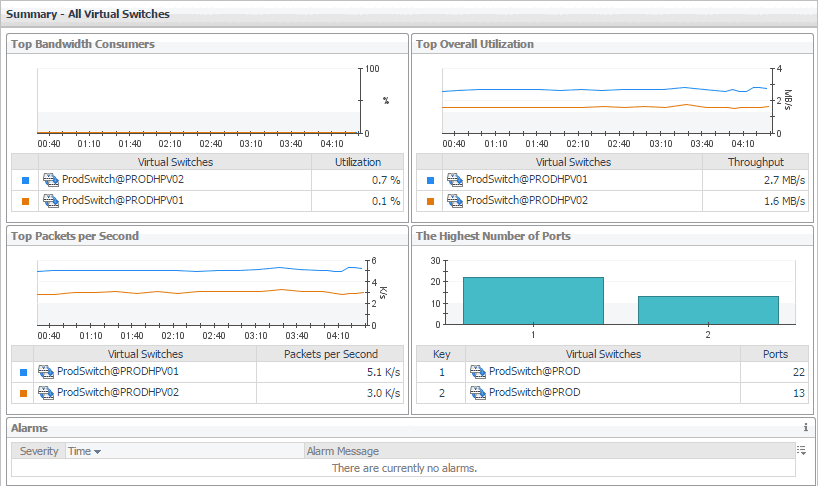Click the taller bar in the ports chart

click(533, 300)
